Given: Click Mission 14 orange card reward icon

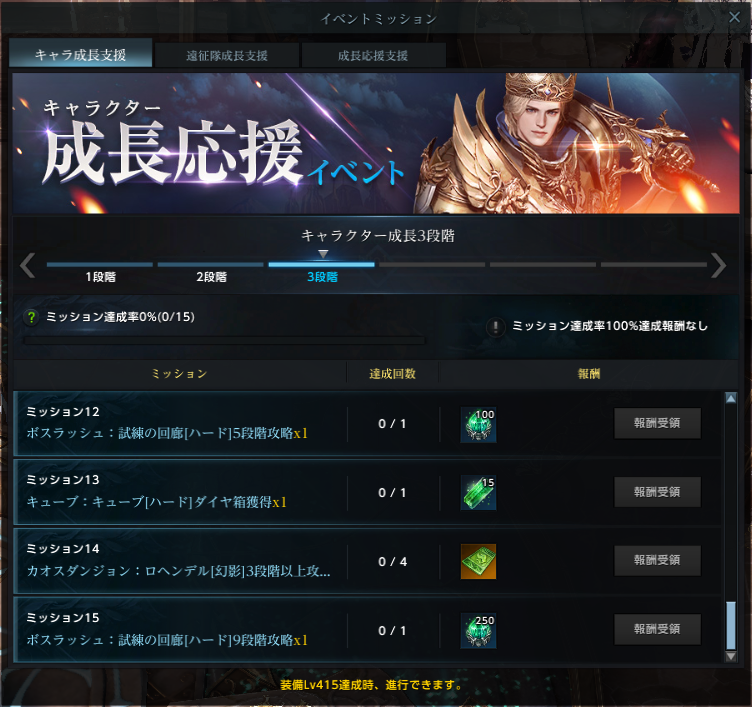Looking at the screenshot, I should (478, 562).
